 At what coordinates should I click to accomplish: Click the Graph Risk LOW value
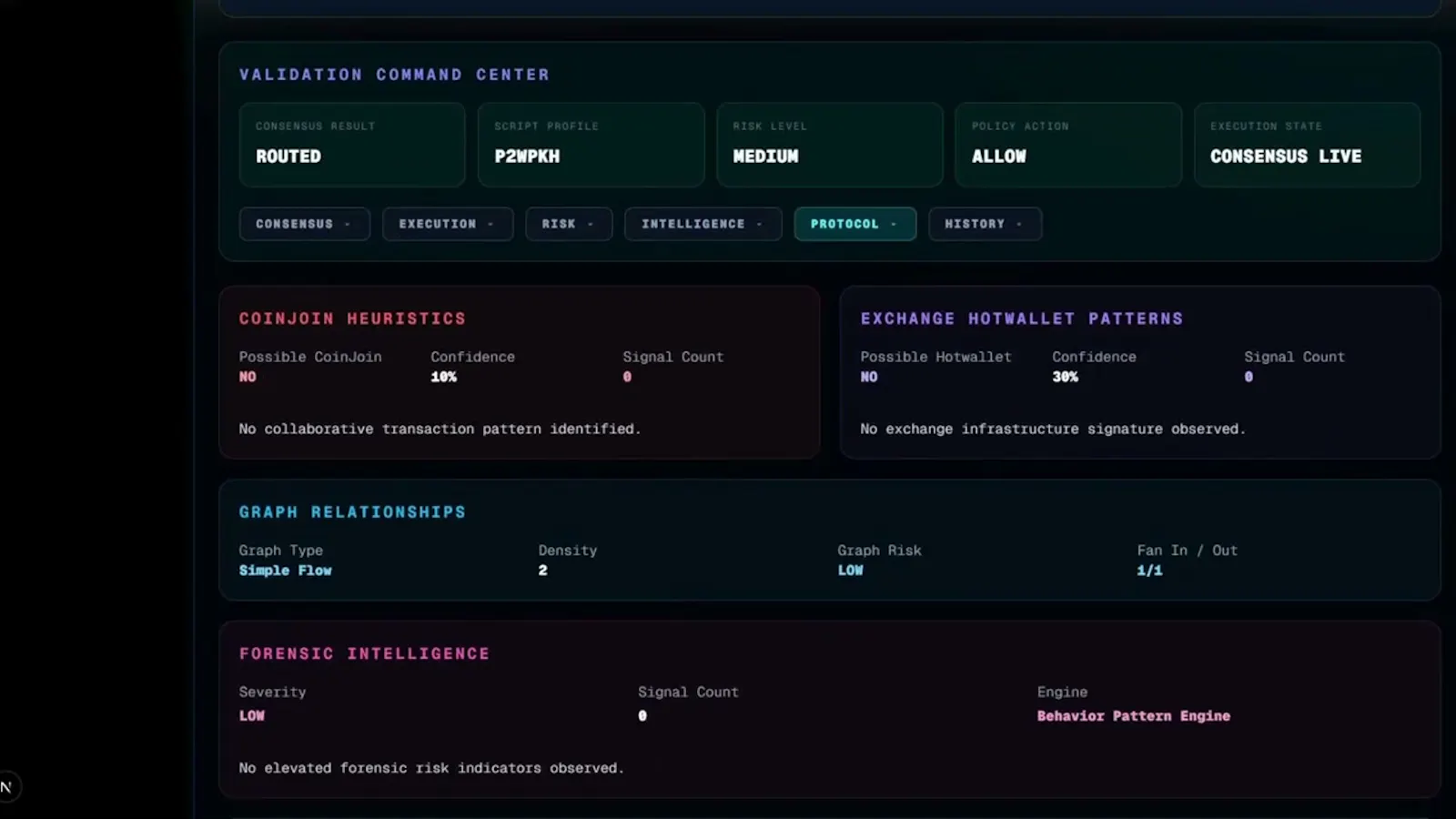[x=850, y=571]
